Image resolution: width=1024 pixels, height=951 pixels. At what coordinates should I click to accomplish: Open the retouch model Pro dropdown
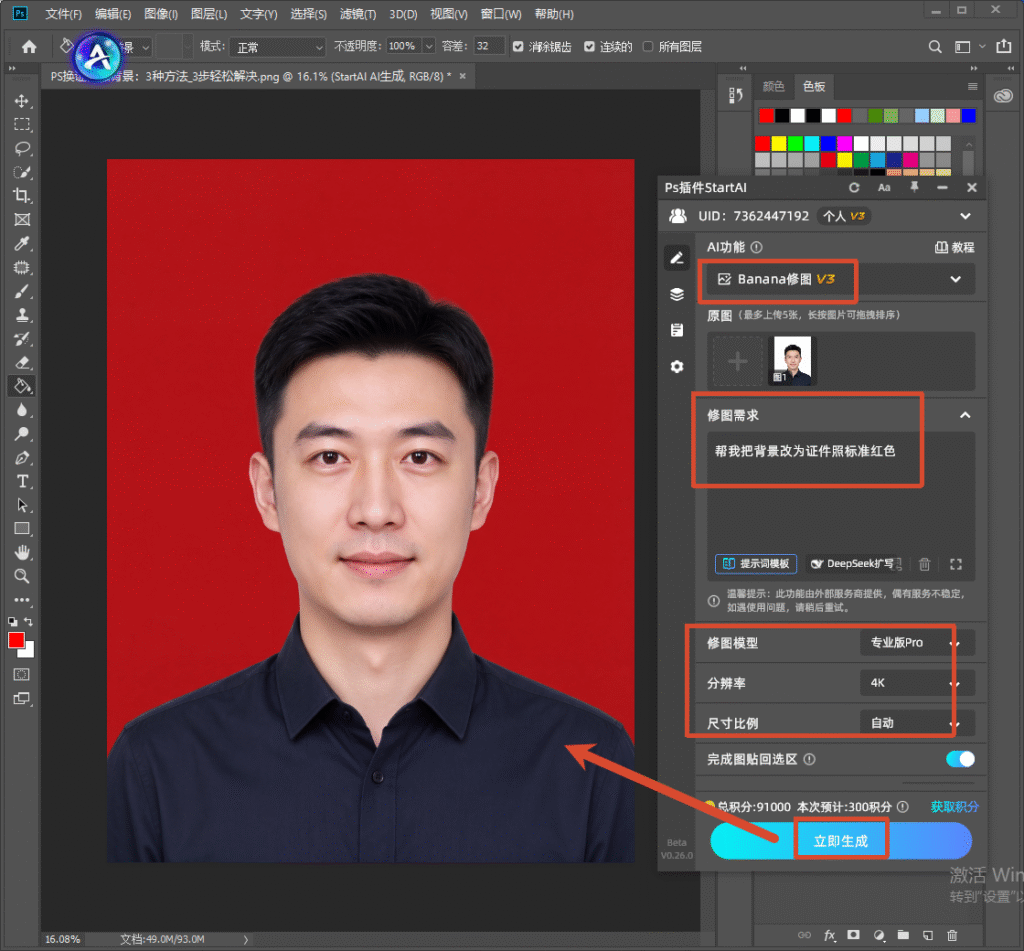click(x=916, y=643)
